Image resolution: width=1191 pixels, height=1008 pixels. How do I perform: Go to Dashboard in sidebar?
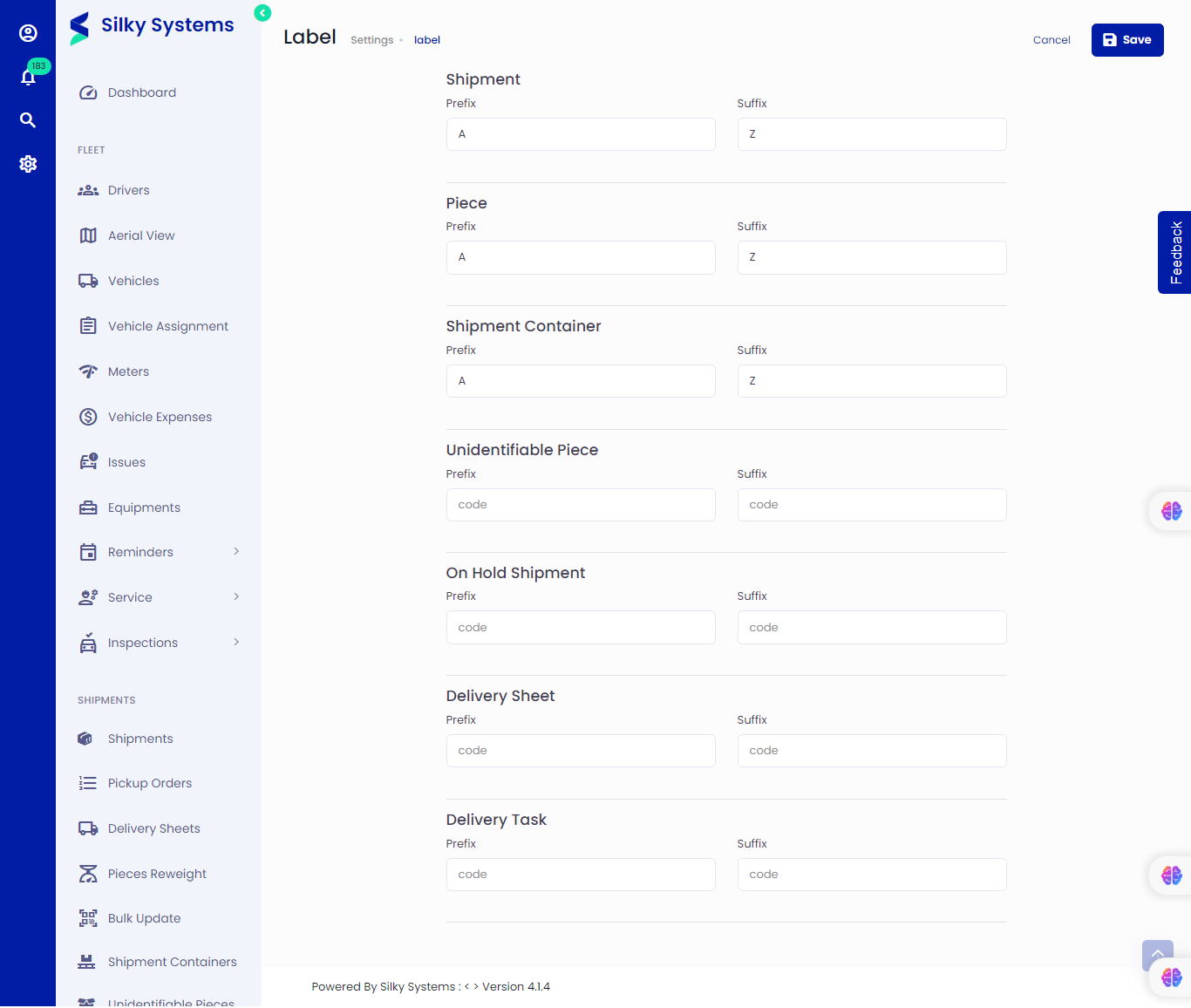point(141,92)
